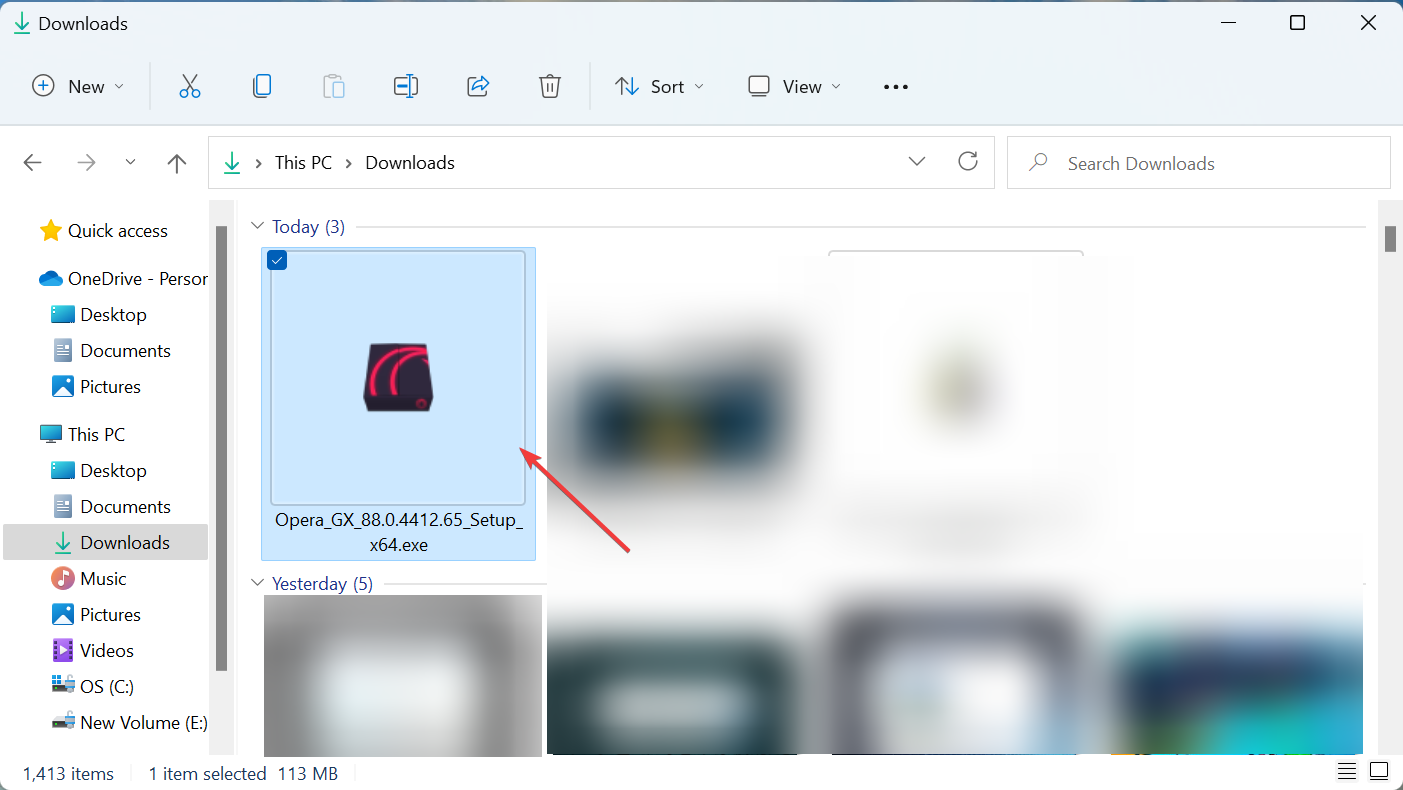Click the magnifier icon in search box

pyautogui.click(x=1038, y=162)
